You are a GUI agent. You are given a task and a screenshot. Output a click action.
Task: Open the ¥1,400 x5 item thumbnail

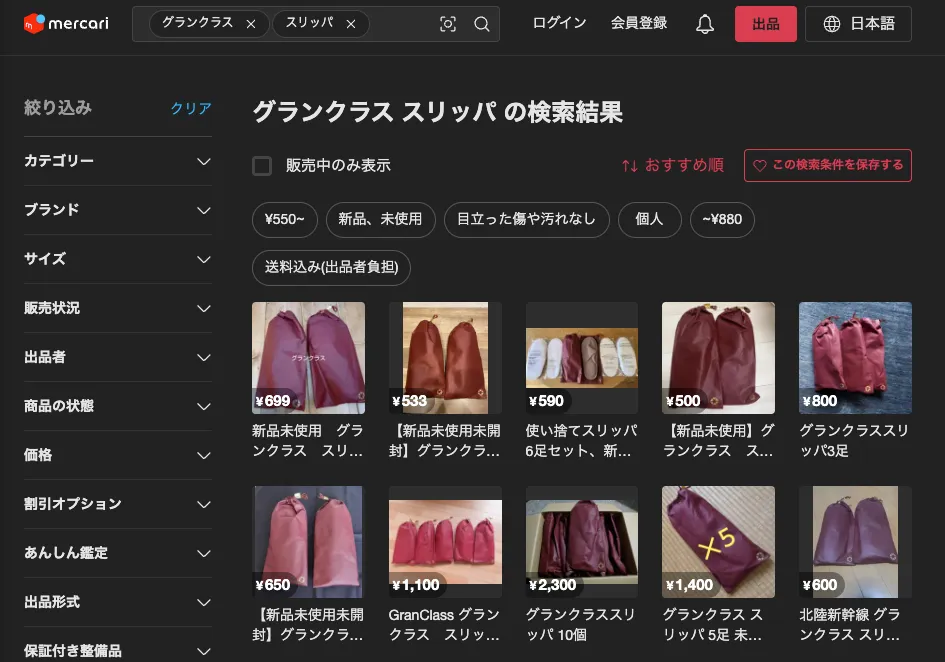click(718, 541)
